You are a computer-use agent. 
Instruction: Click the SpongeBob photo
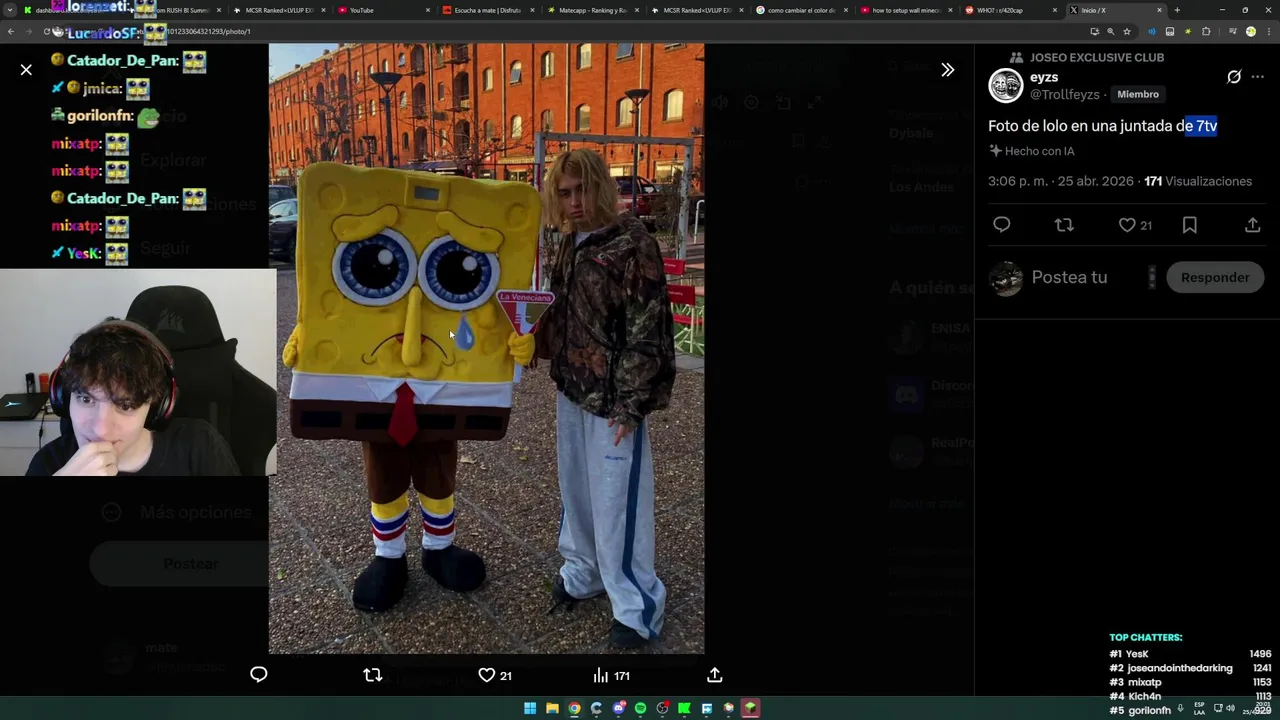(x=486, y=348)
